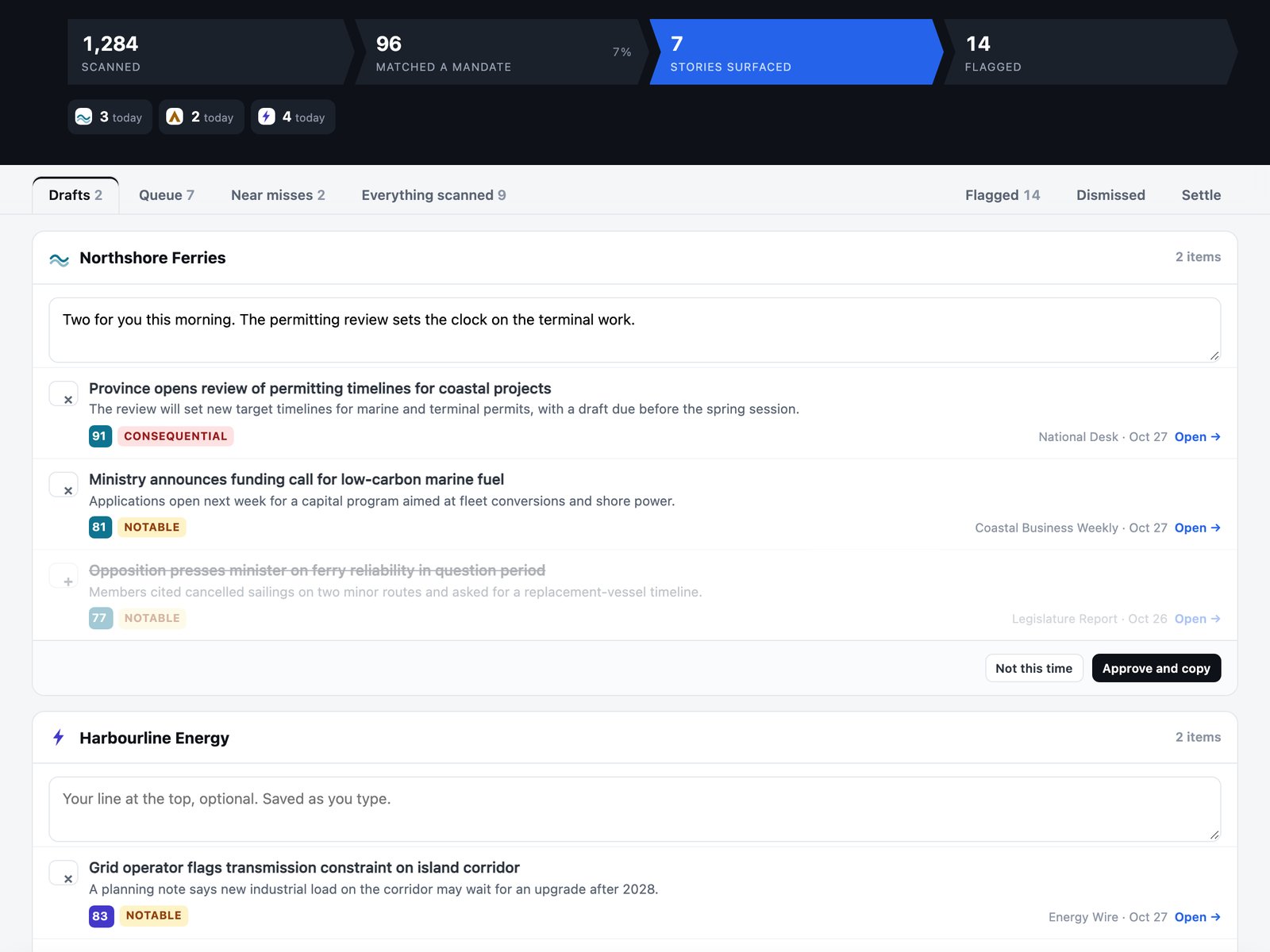
Task: Select the 14 Flagged funnel stage
Action: tap(1091, 52)
